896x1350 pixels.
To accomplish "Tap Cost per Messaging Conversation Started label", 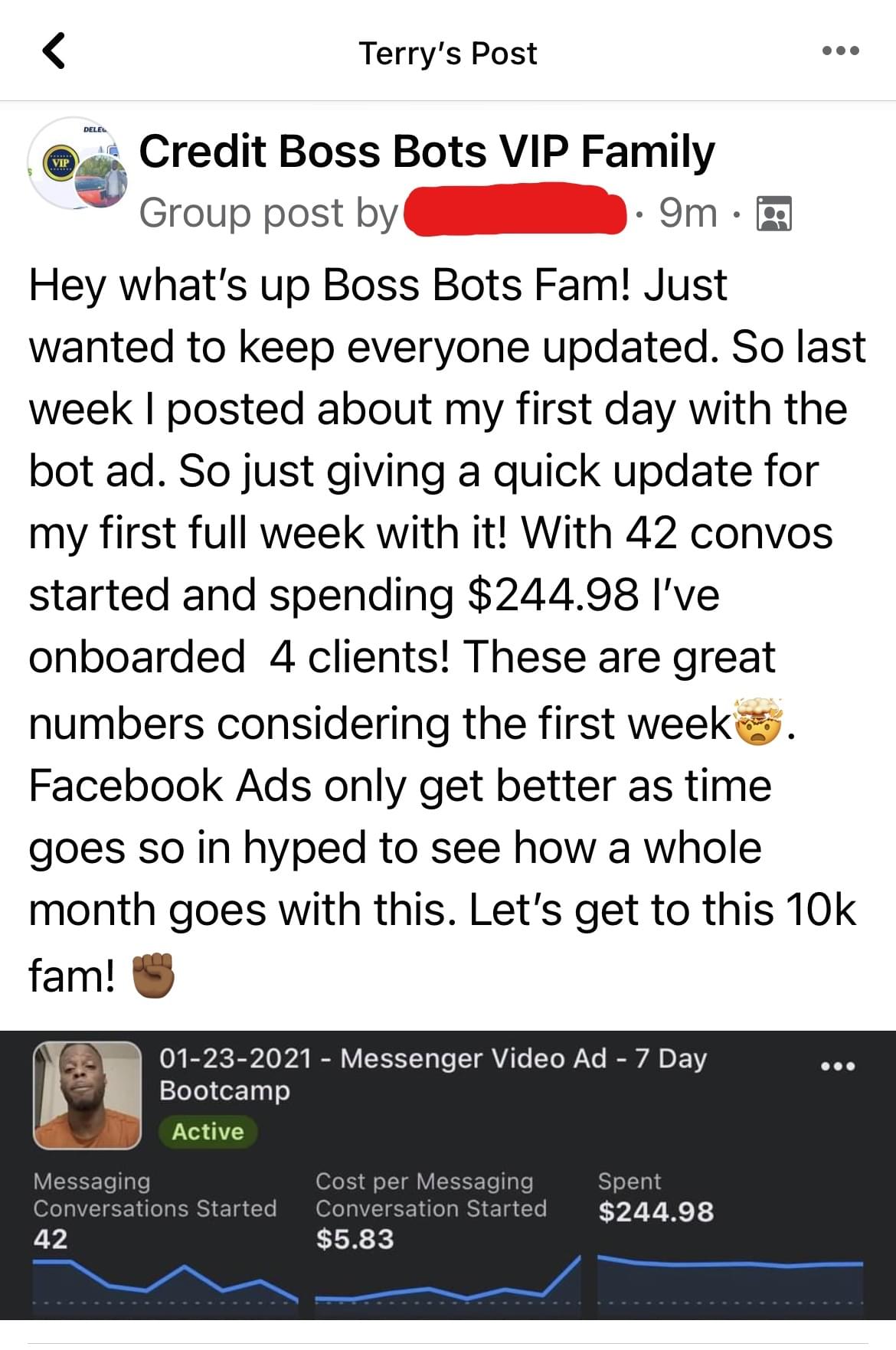I will 431,1195.
